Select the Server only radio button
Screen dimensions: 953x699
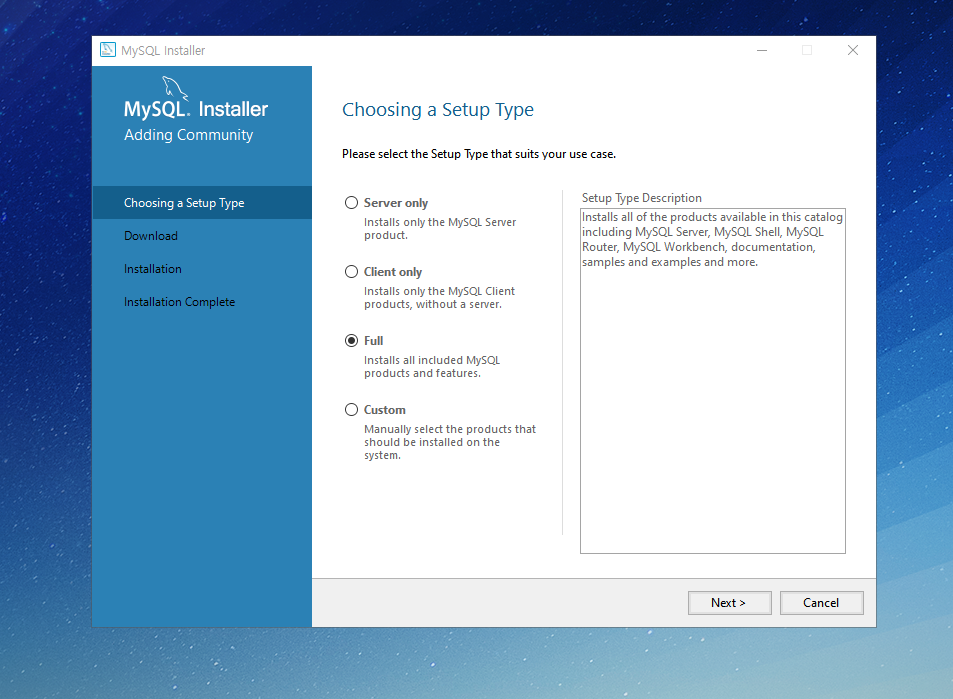tap(351, 202)
